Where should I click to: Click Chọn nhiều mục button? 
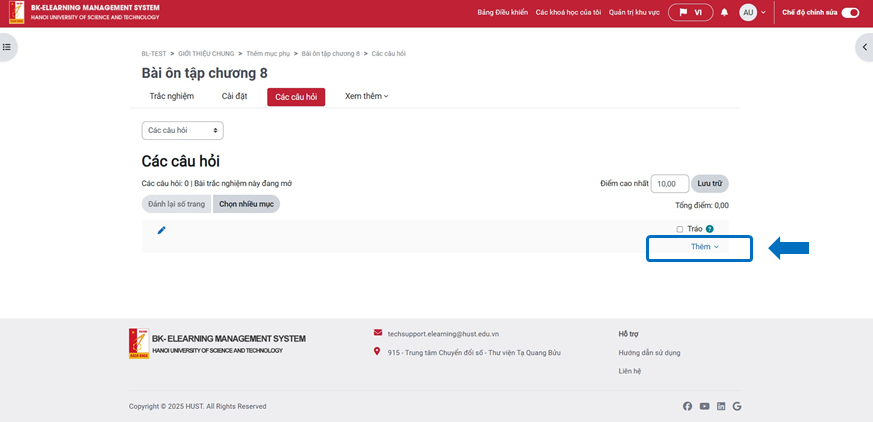coord(247,204)
